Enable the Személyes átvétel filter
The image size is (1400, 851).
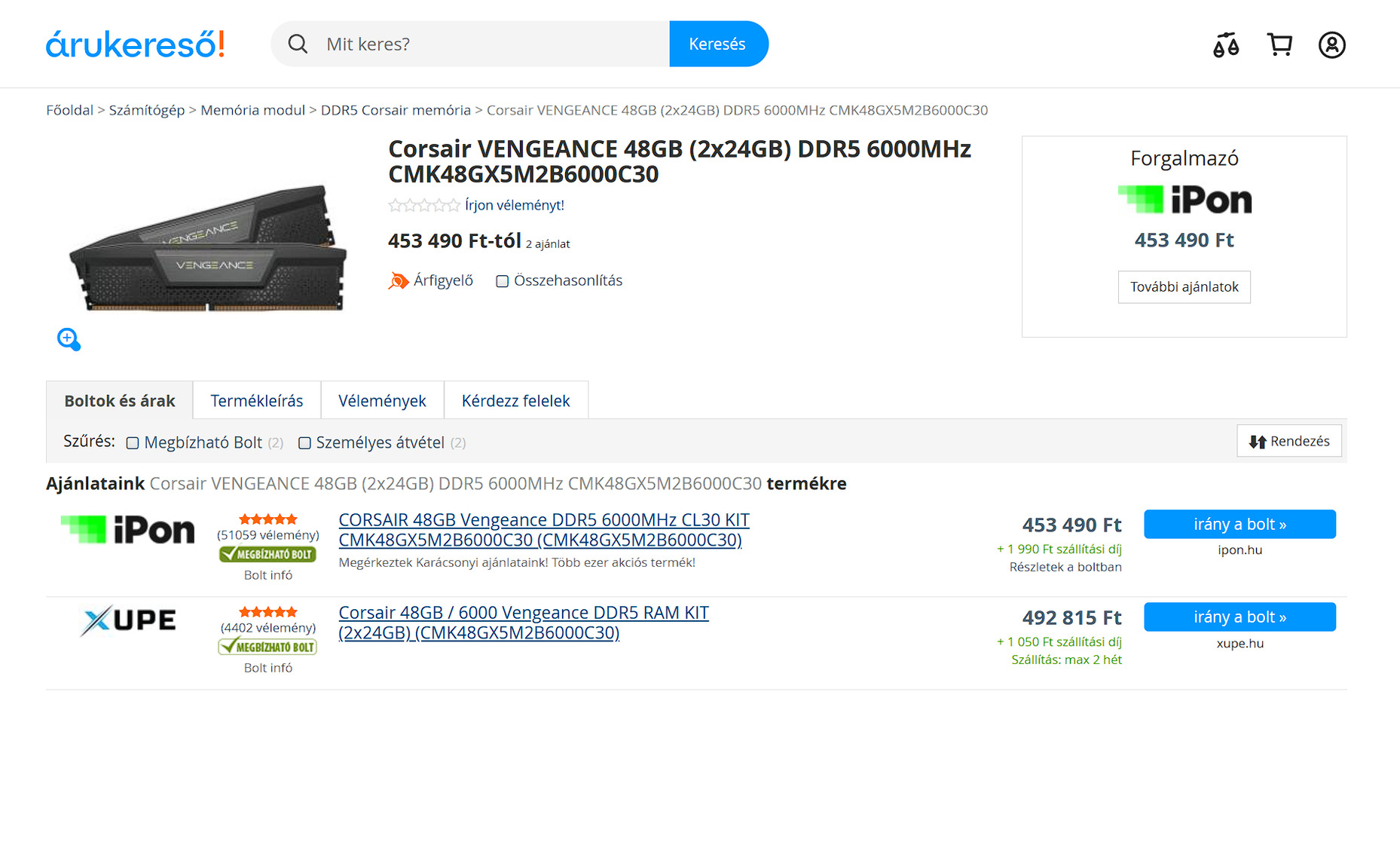304,443
